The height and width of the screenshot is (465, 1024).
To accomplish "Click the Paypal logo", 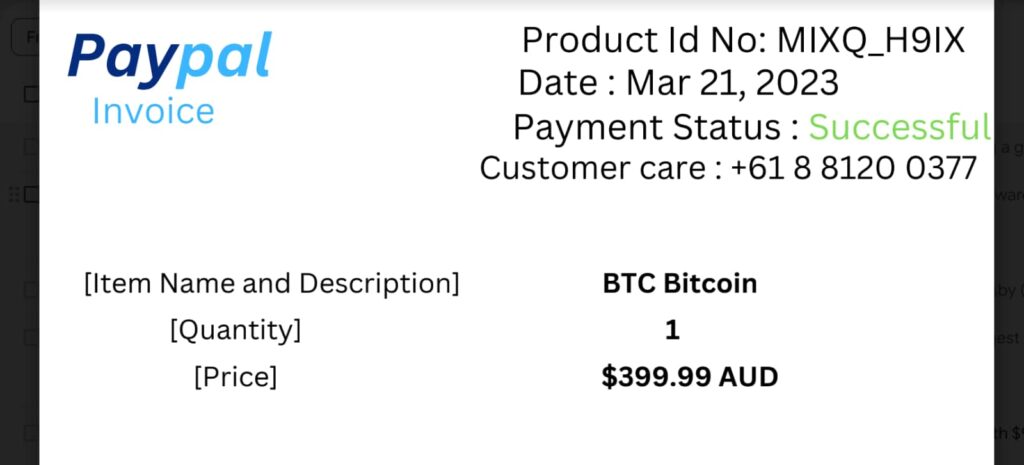I will [x=170, y=57].
